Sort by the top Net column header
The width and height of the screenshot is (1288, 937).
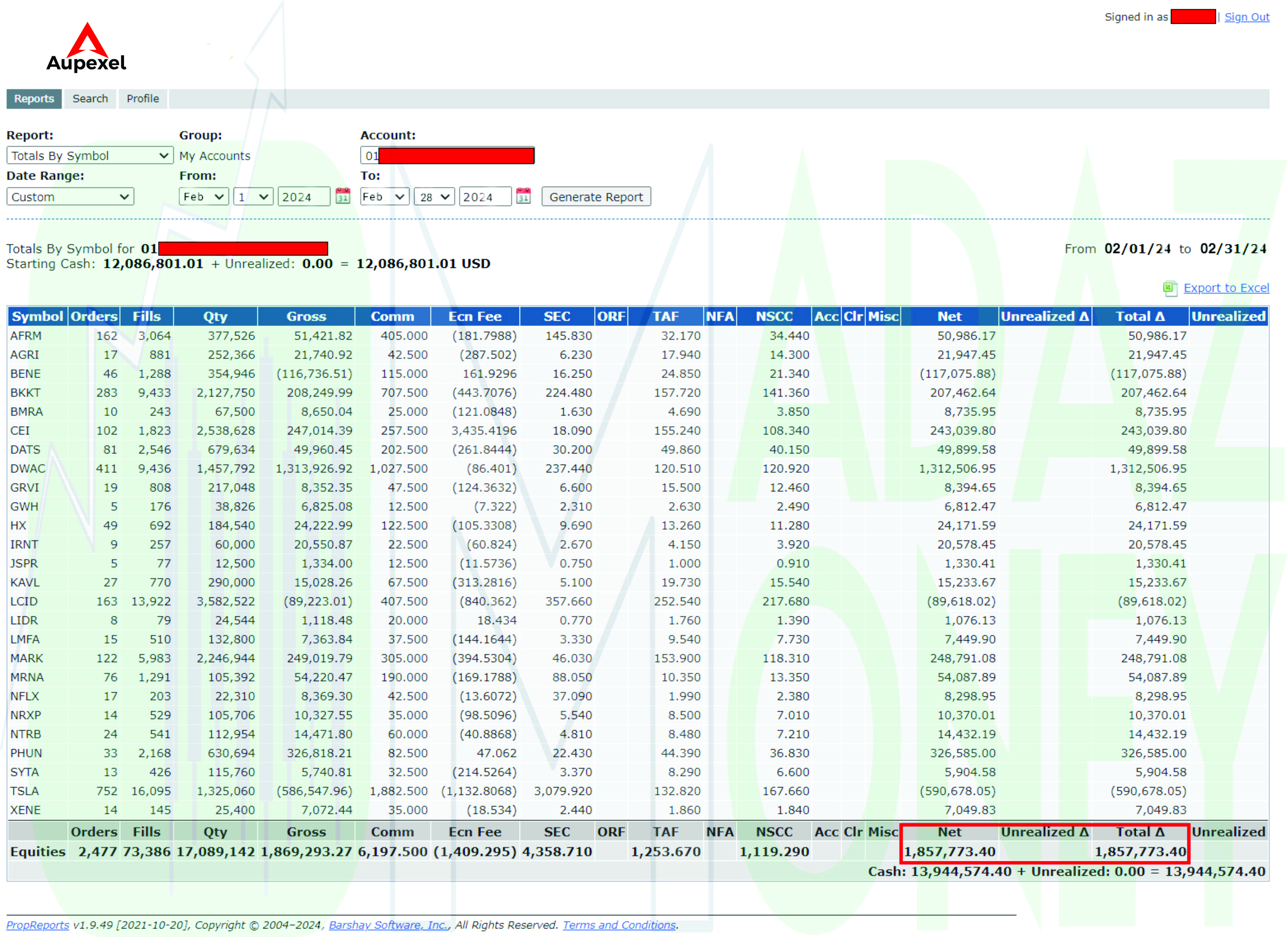(x=950, y=317)
